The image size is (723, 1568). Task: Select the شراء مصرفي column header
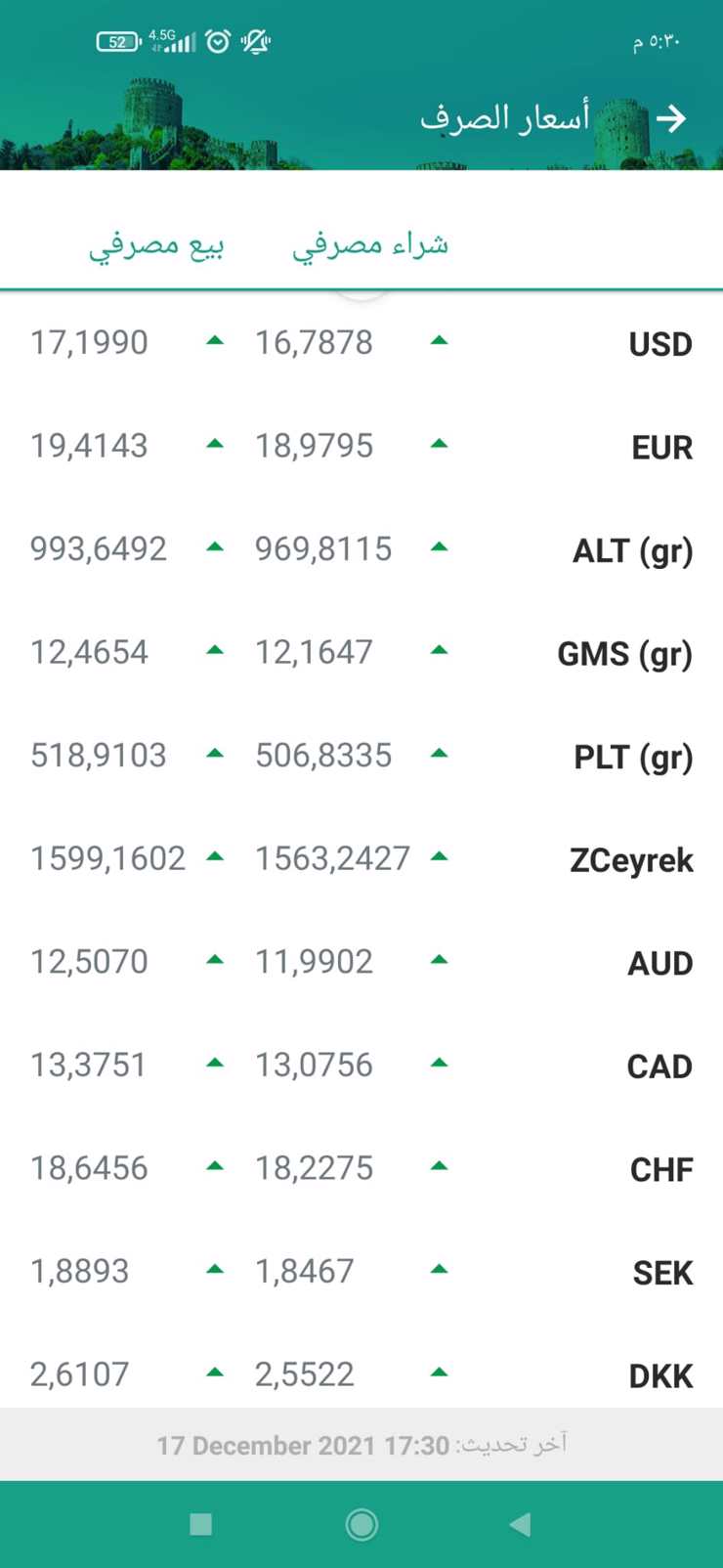370,244
